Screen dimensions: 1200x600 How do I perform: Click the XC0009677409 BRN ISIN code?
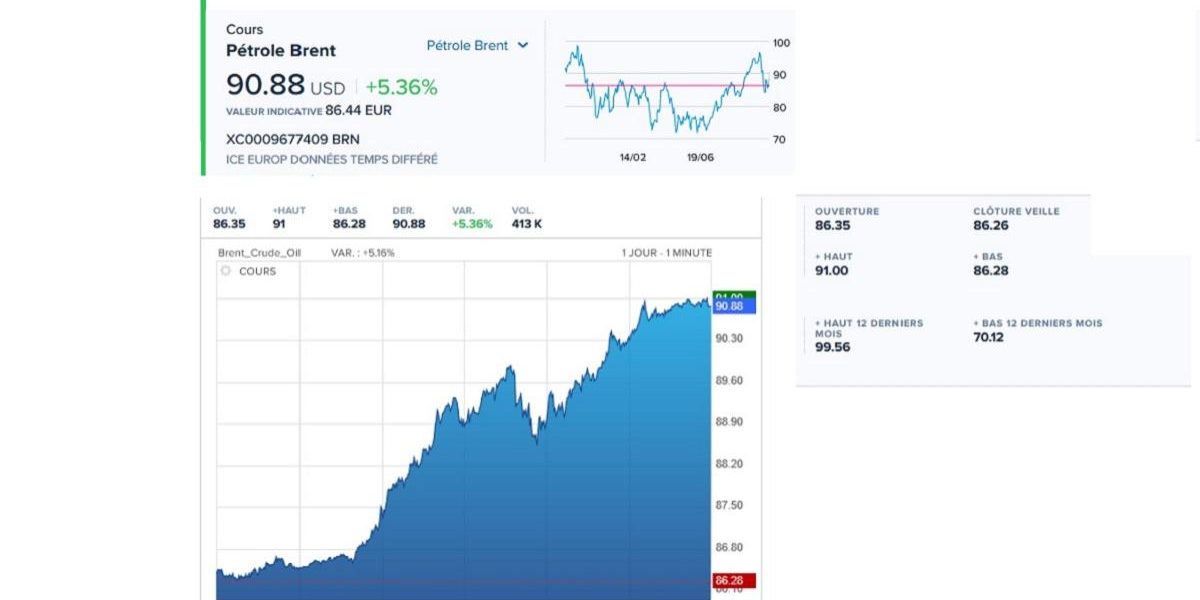tap(293, 139)
